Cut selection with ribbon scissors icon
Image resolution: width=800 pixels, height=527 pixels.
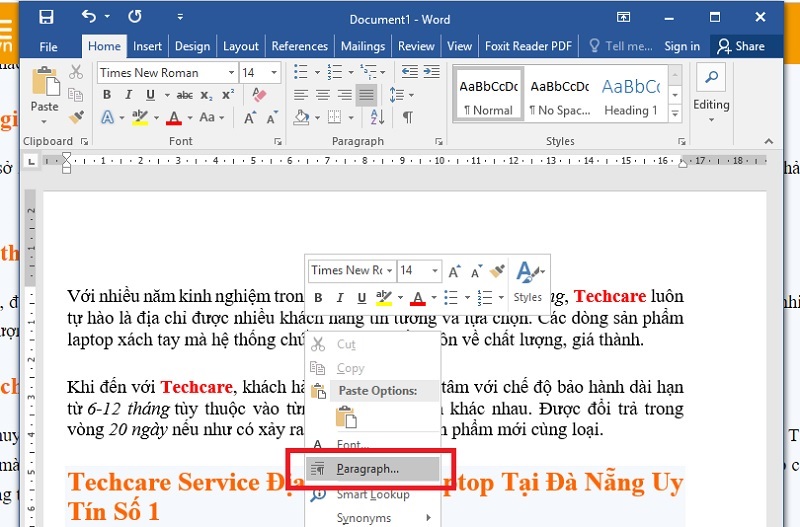(76, 72)
